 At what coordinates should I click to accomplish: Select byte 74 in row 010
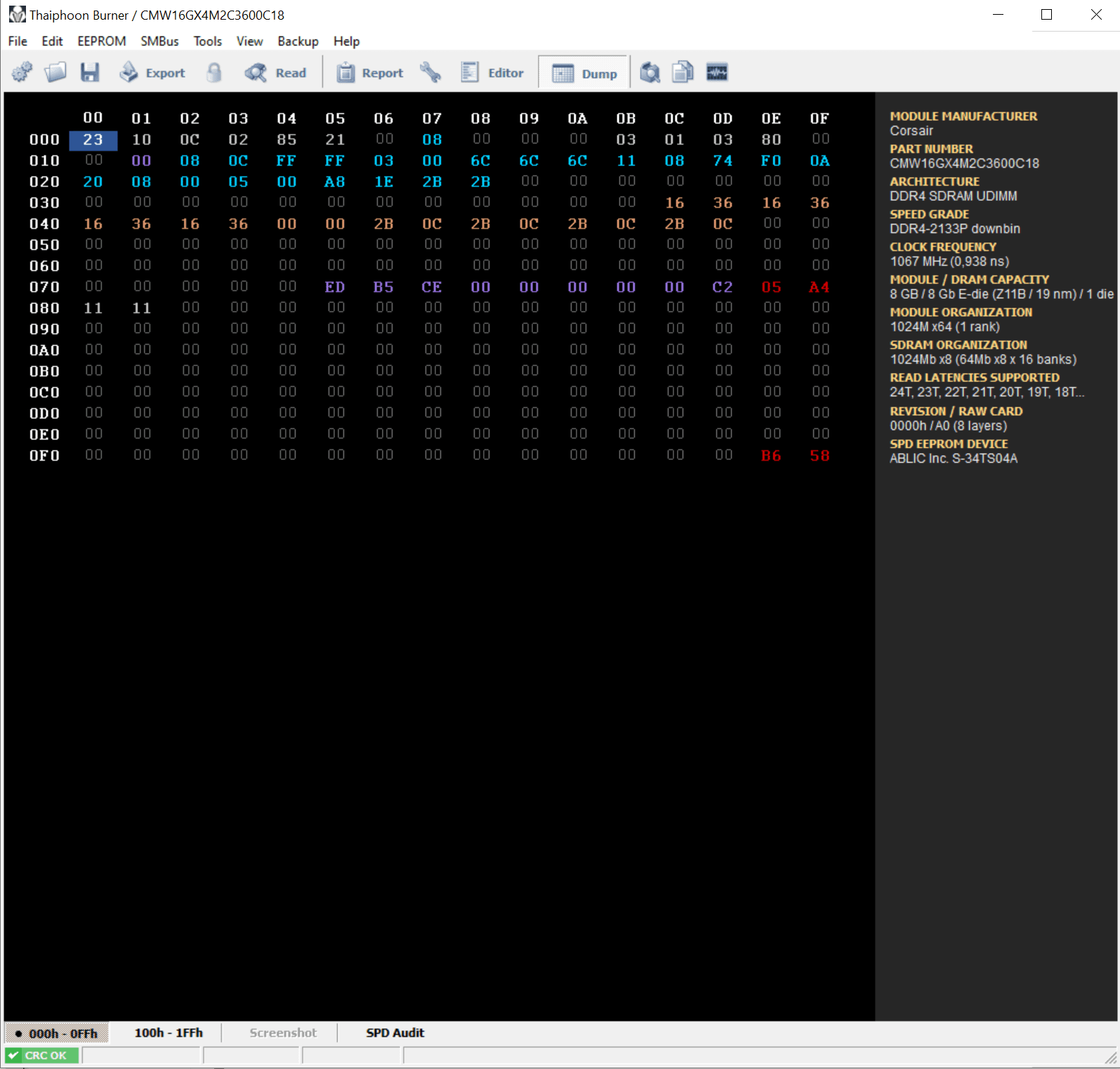[723, 161]
